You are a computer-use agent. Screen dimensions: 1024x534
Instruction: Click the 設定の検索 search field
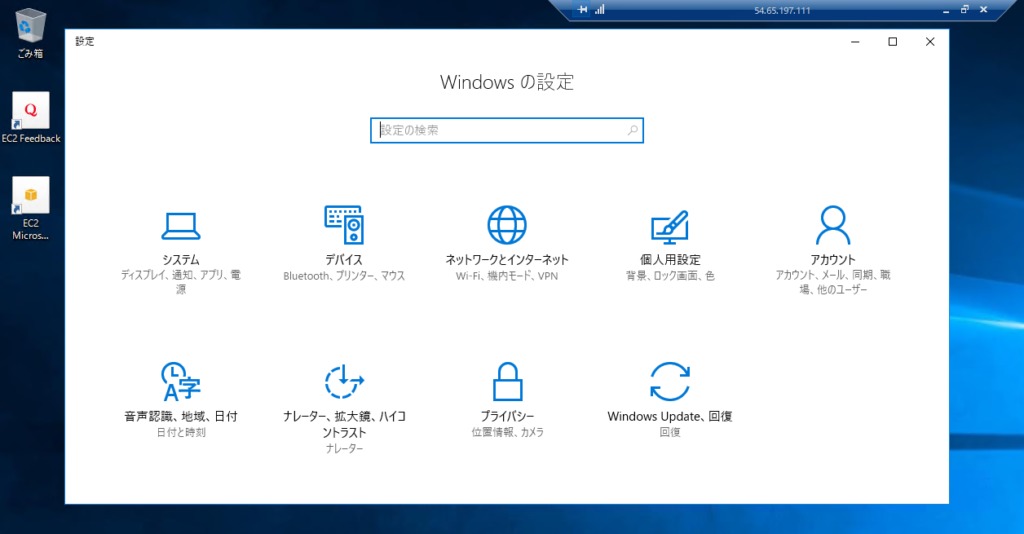[x=507, y=131]
